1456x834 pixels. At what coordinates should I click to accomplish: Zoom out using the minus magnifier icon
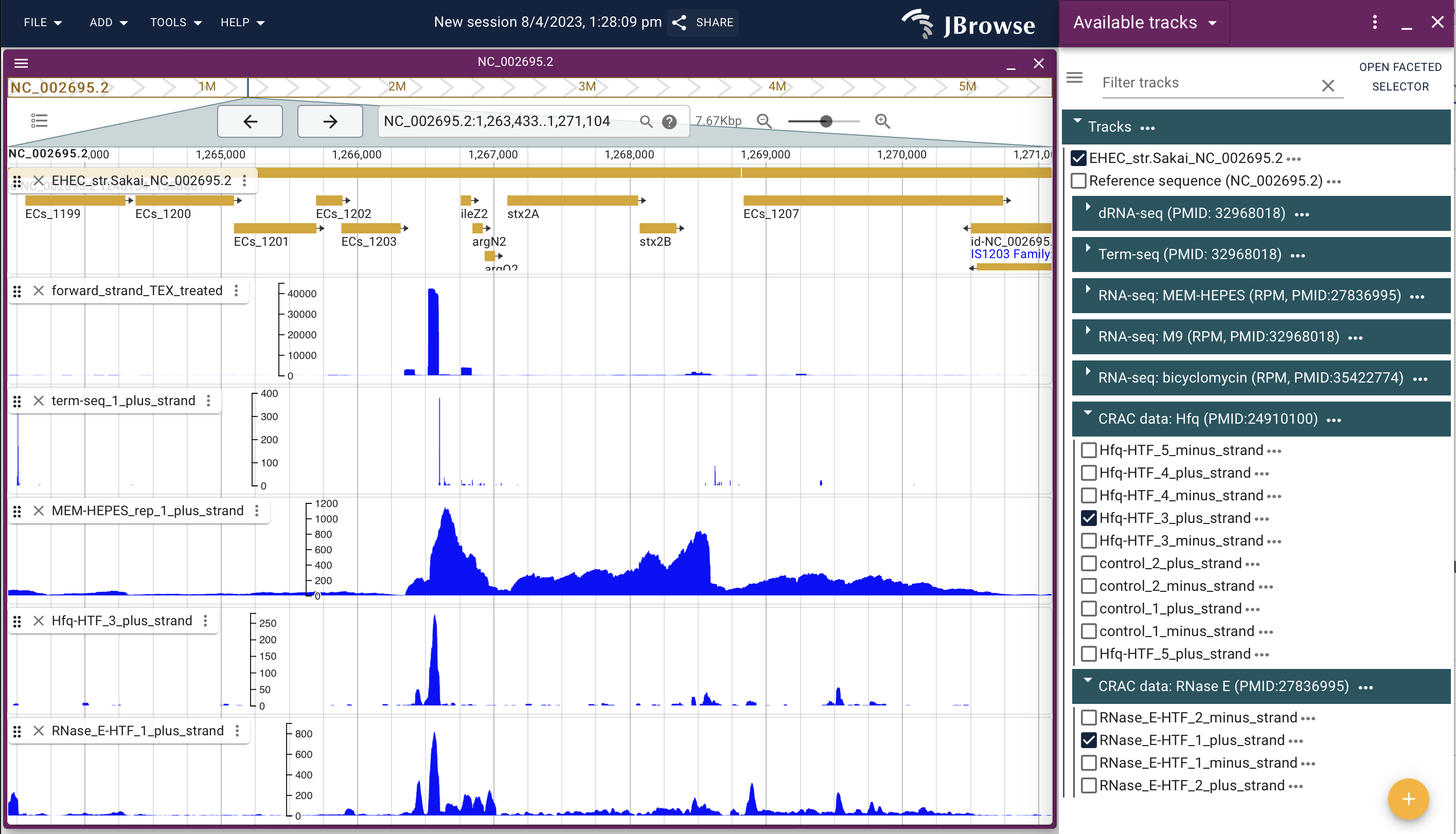point(765,121)
